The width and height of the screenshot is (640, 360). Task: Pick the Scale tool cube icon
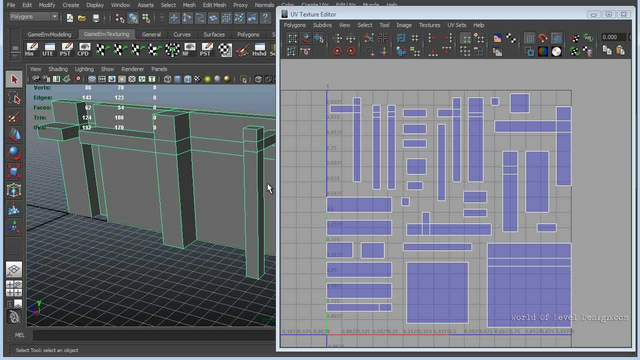tap(14, 171)
